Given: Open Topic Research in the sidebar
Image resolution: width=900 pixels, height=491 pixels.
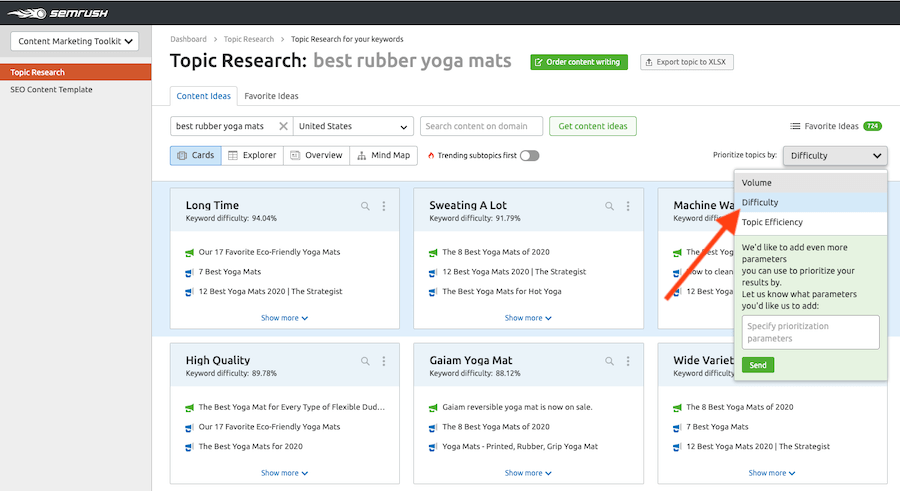Looking at the screenshot, I should pos(75,72).
